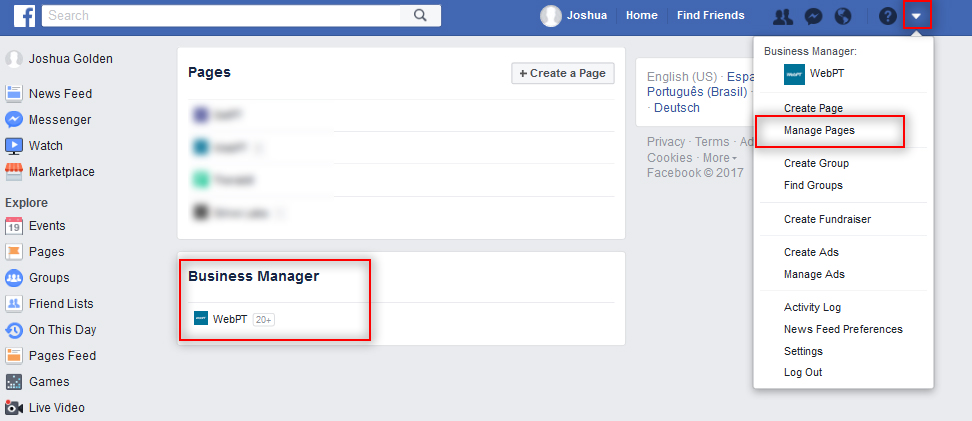Click WebPT logo in Business Manager card
The image size is (972, 421).
click(x=201, y=319)
